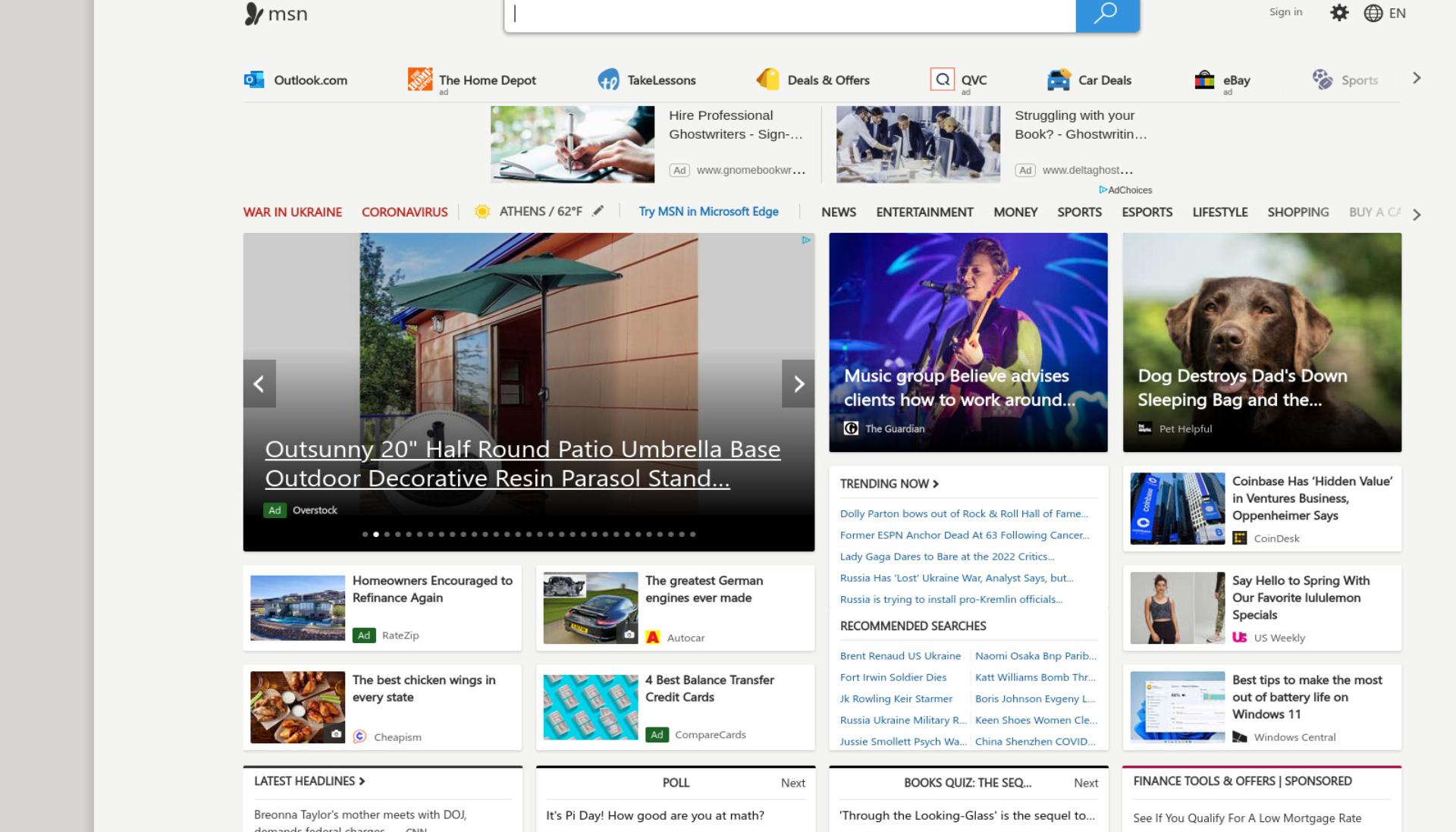
Task: Click camera gallery icon on German engines thumbnail
Action: click(x=629, y=635)
